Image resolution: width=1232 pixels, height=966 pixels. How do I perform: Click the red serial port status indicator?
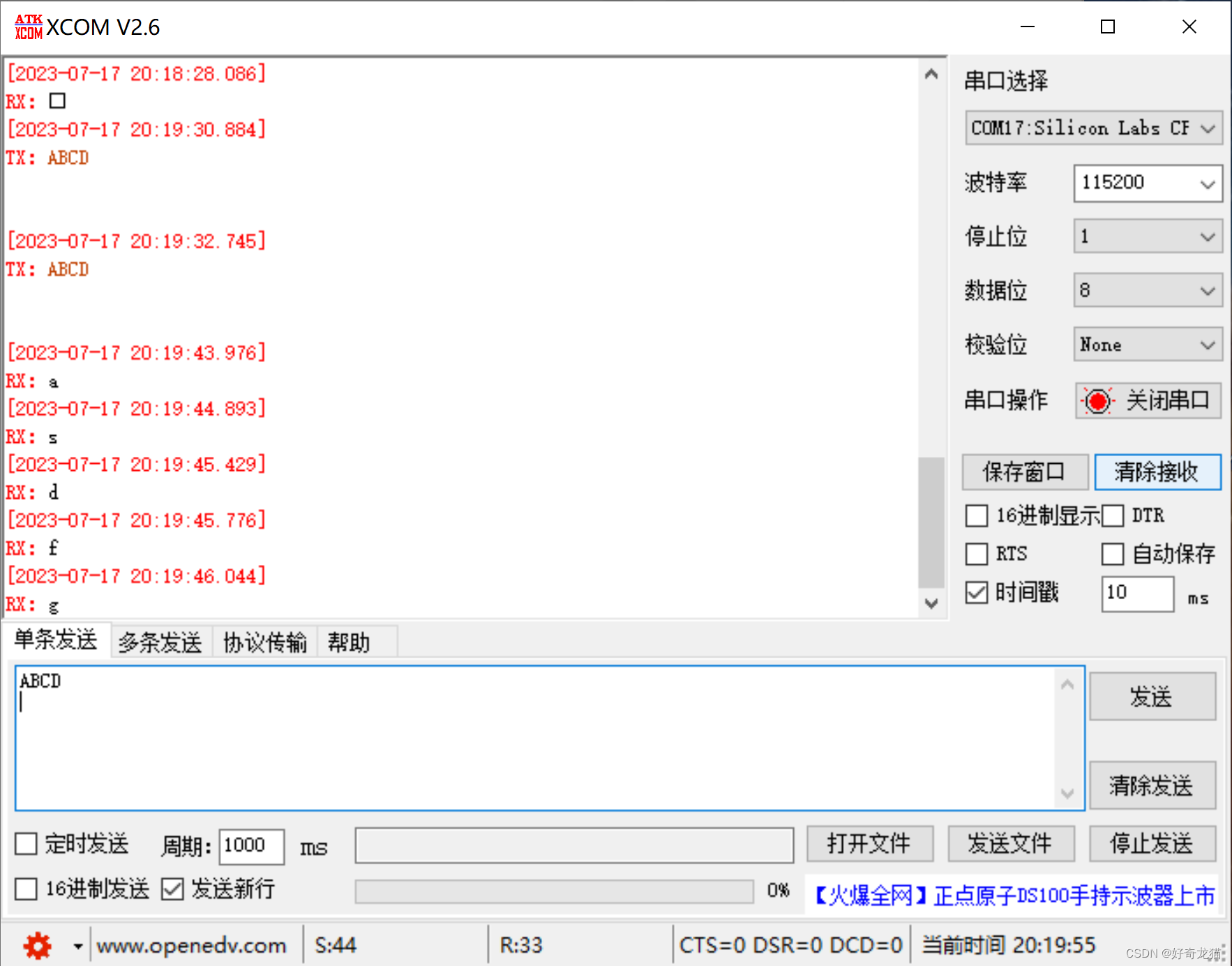click(1097, 401)
